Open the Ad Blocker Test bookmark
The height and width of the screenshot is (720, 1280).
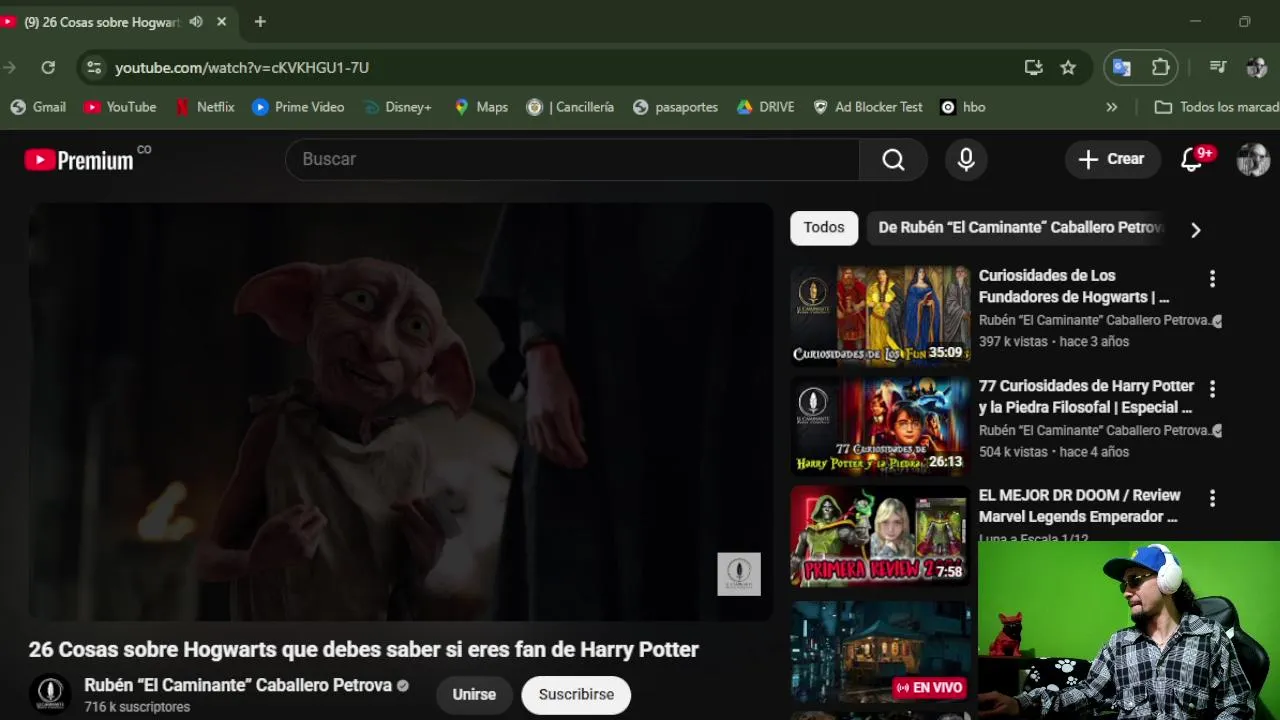click(x=867, y=107)
